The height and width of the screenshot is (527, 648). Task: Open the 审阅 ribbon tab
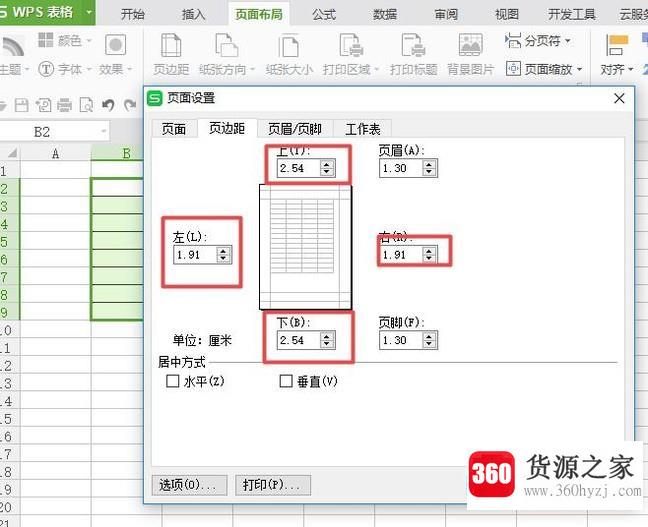446,14
